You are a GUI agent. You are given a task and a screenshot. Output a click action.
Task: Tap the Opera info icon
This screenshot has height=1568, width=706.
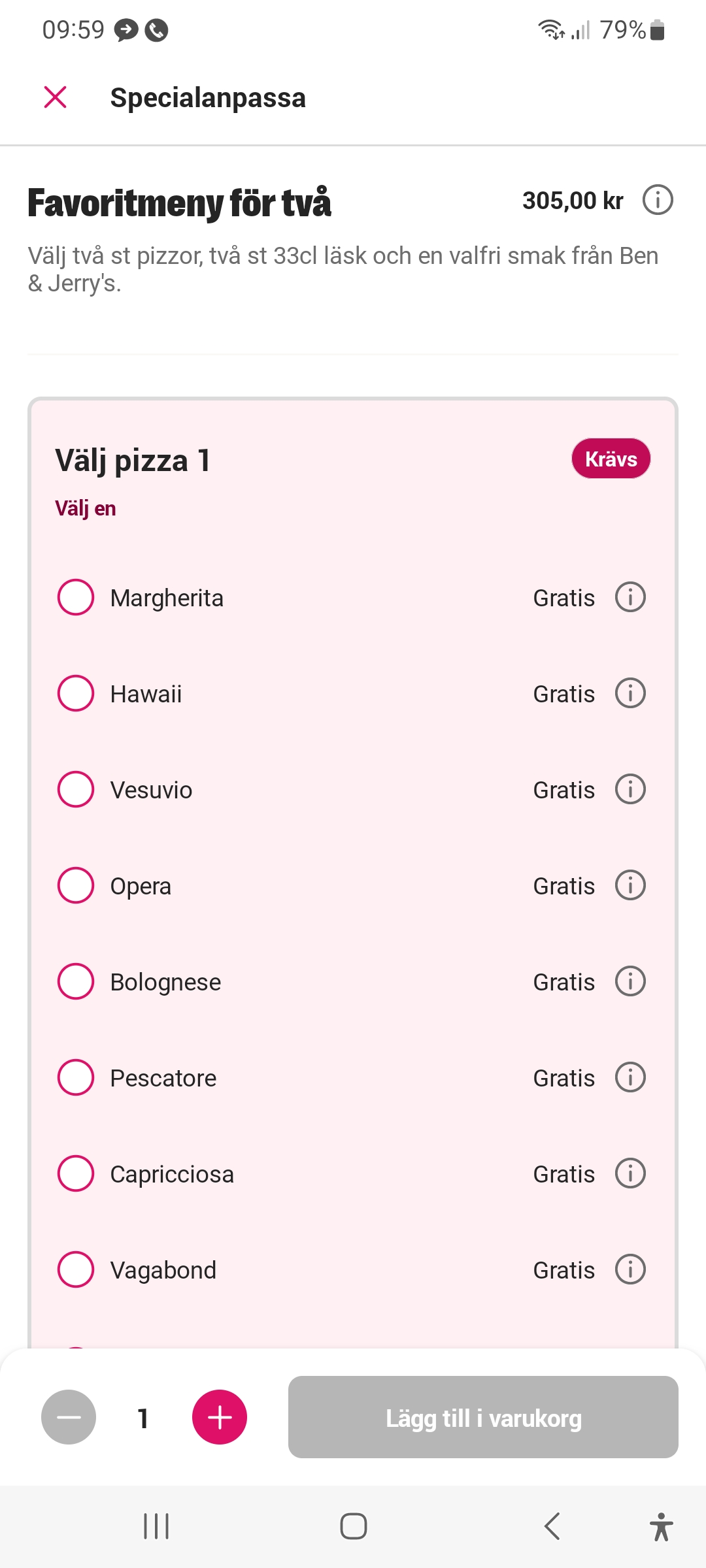[x=630, y=885]
